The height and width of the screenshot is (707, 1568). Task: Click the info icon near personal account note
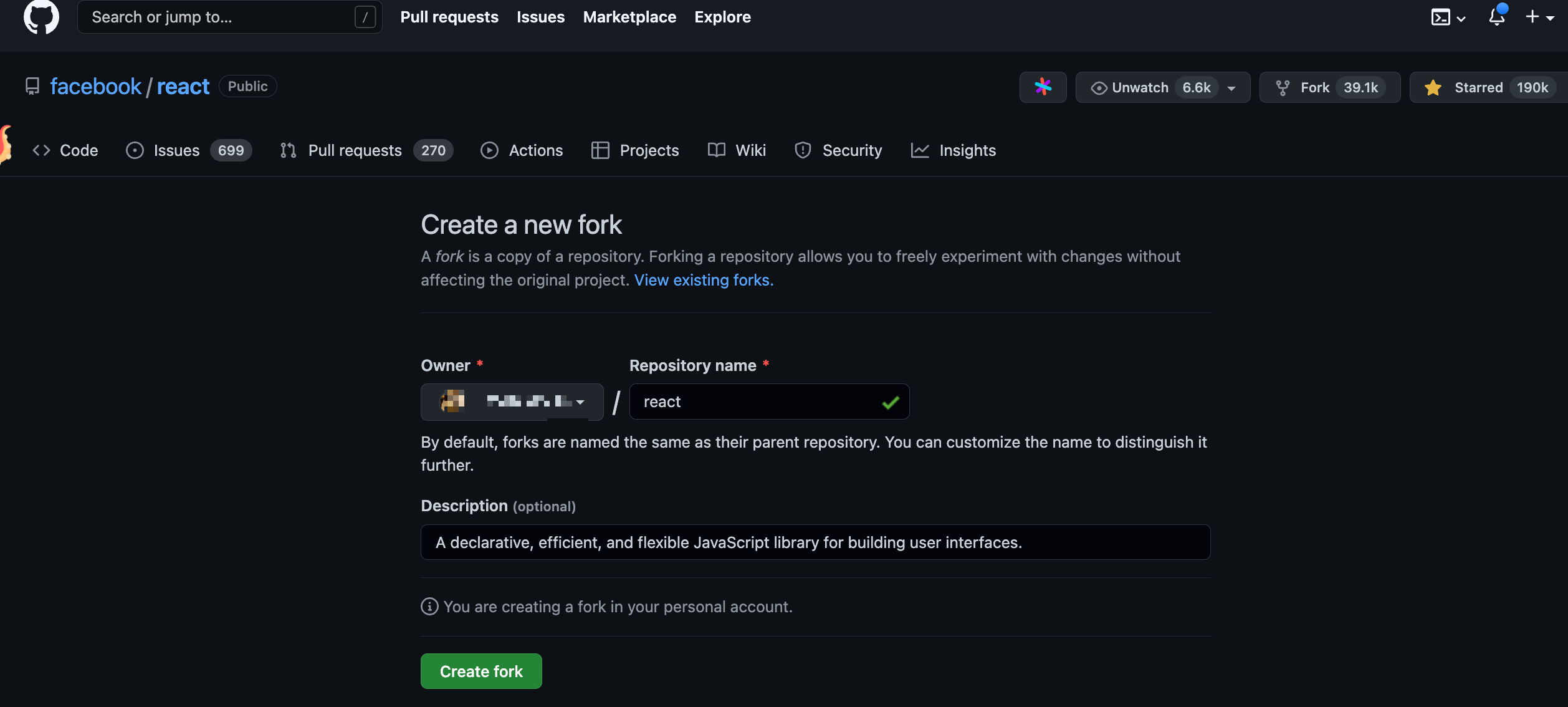click(429, 606)
